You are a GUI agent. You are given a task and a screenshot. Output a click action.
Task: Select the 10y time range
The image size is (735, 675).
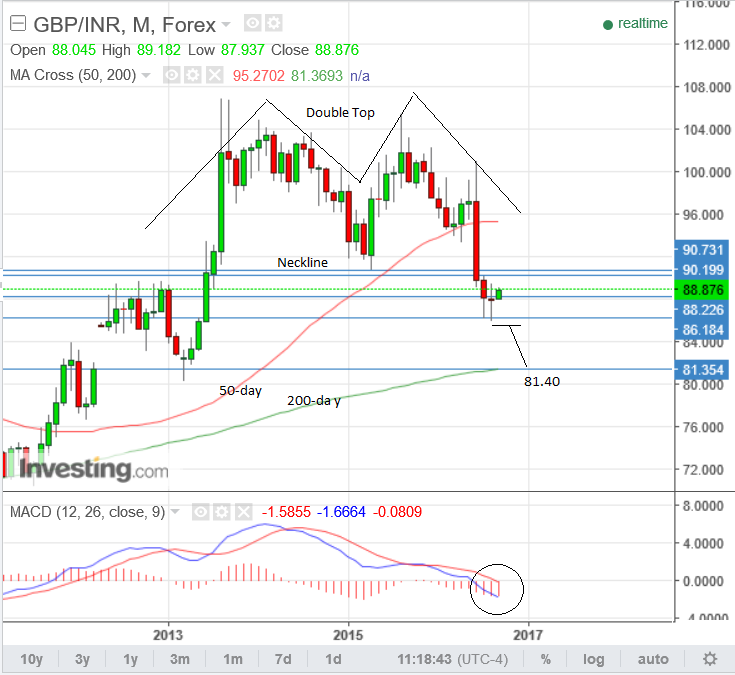coord(32,659)
